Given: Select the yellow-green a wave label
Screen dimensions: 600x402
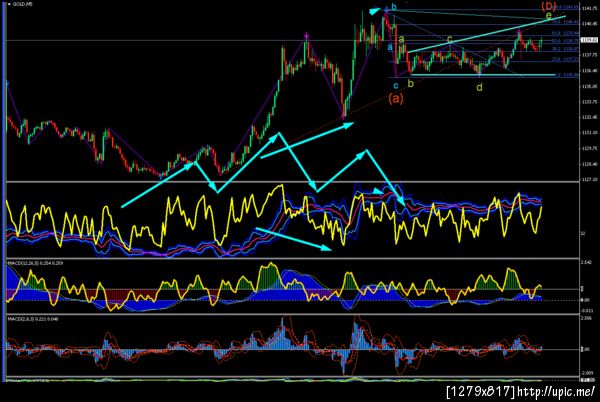Looking at the screenshot, I should click(x=401, y=39).
